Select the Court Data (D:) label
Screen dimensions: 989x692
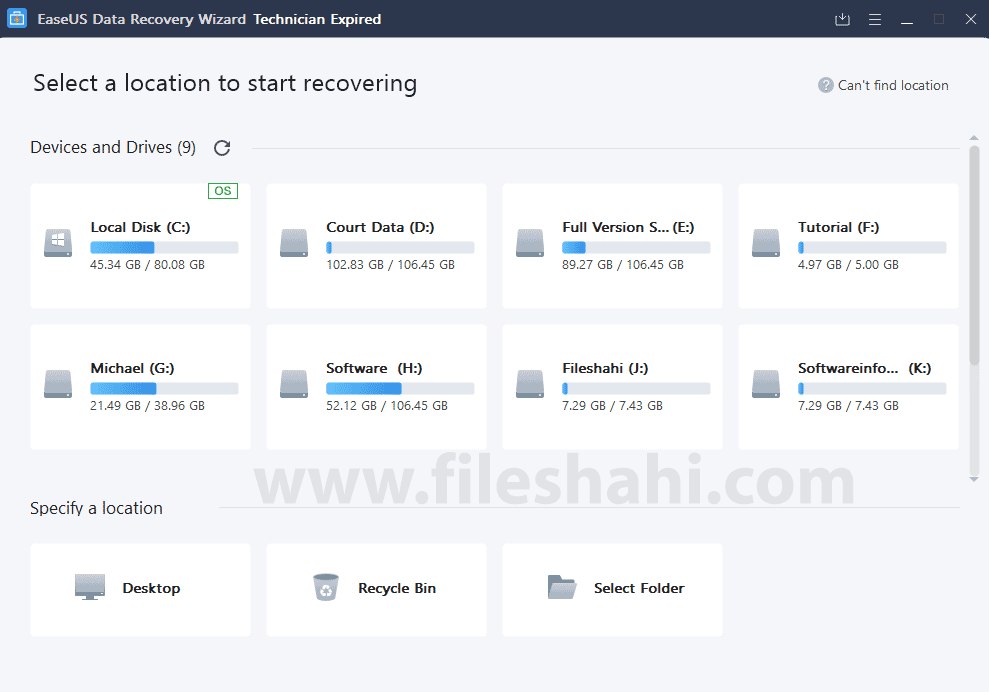380,227
